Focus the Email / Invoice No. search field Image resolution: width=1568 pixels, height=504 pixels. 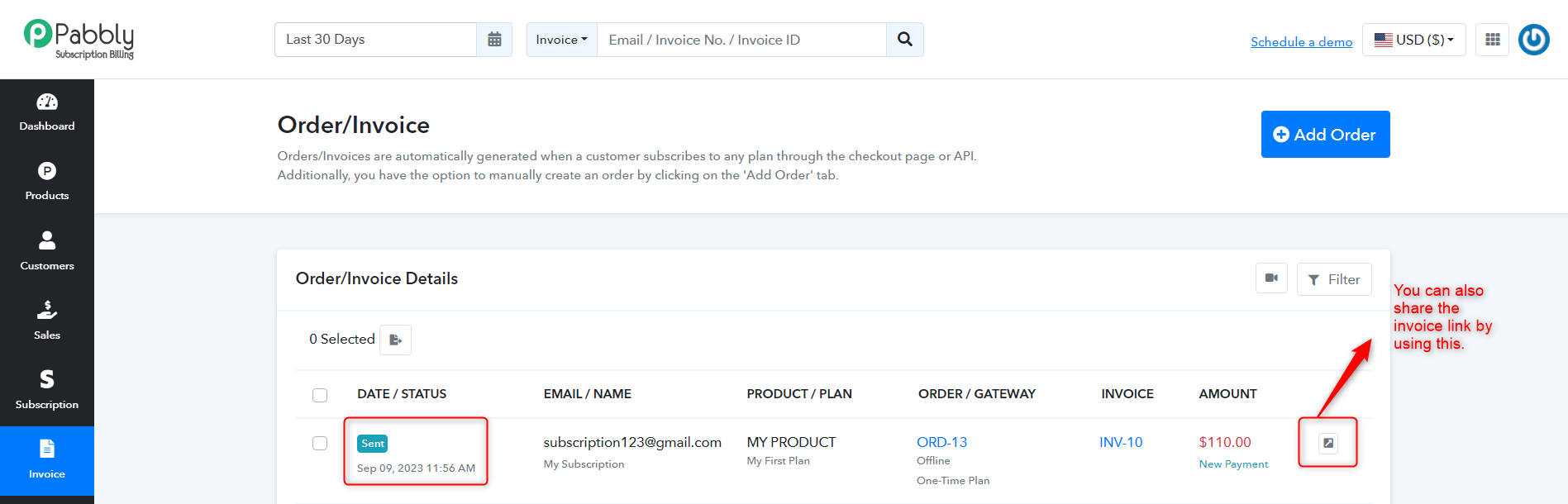(x=741, y=40)
